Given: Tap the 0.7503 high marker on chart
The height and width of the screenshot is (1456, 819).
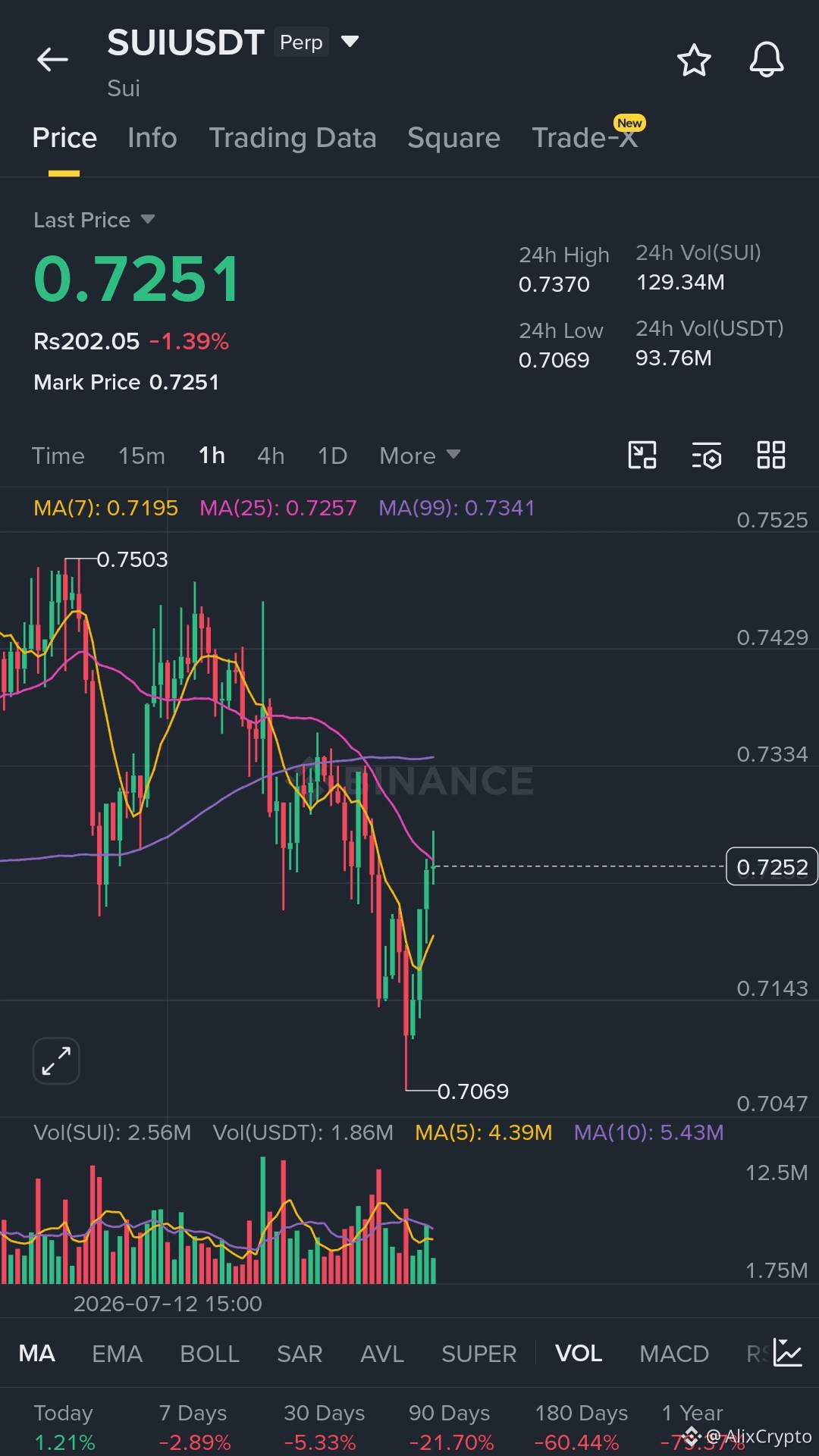Looking at the screenshot, I should click(x=132, y=559).
